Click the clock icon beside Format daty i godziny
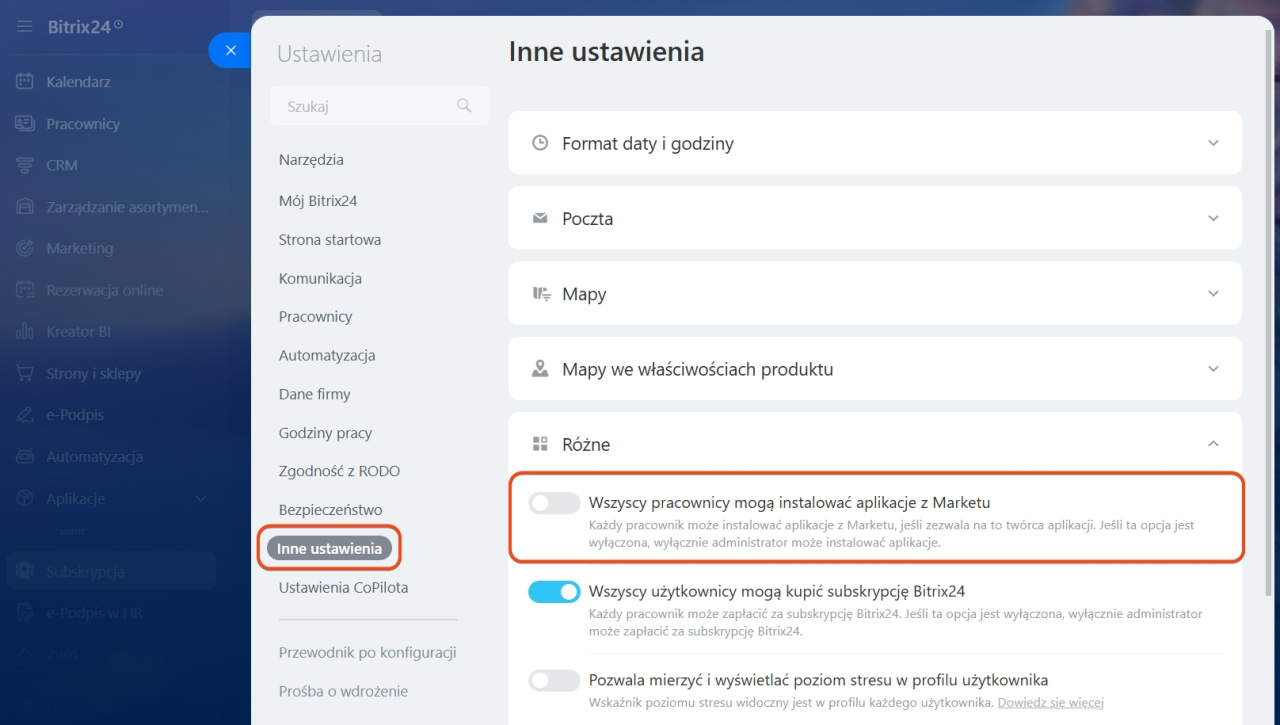Viewport: 1280px width, 725px height. click(x=540, y=143)
